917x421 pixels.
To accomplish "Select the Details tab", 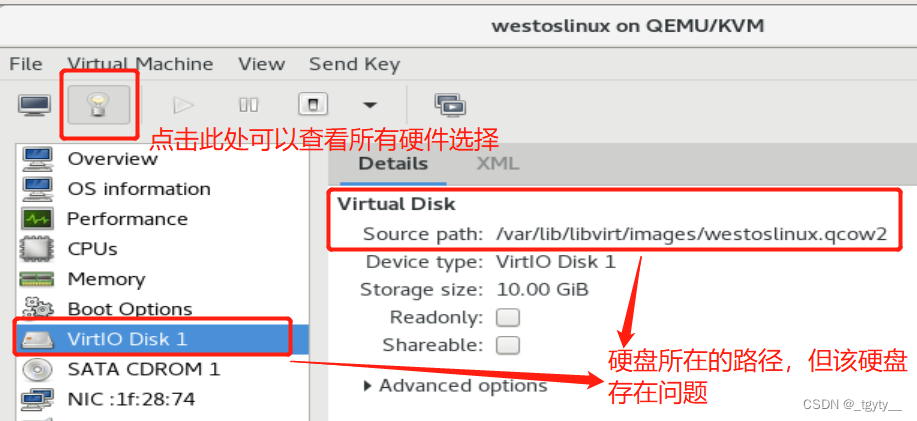I will 393,164.
